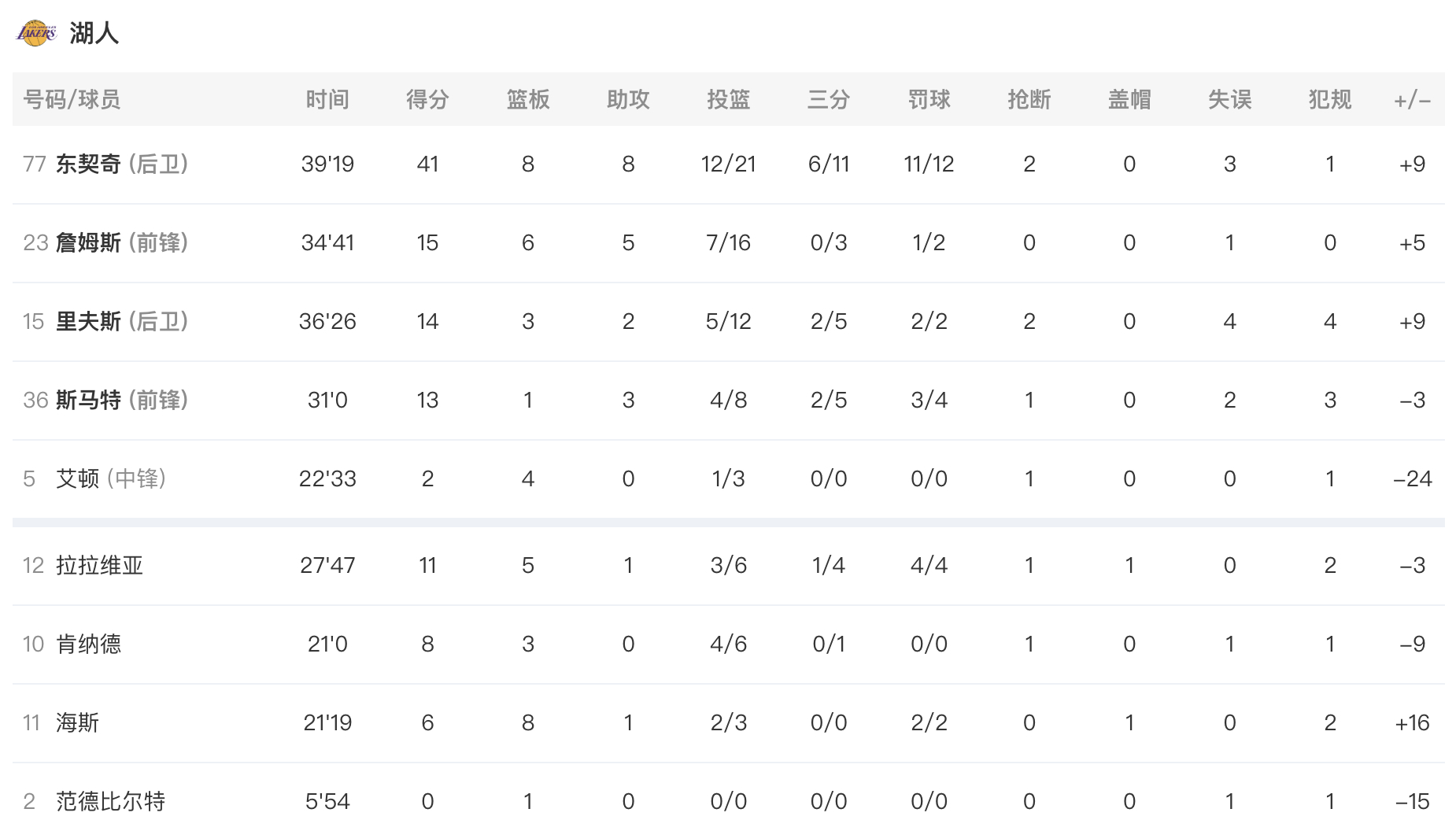Click the 篮板 column header
This screenshot has width=1456, height=831.
point(528,99)
